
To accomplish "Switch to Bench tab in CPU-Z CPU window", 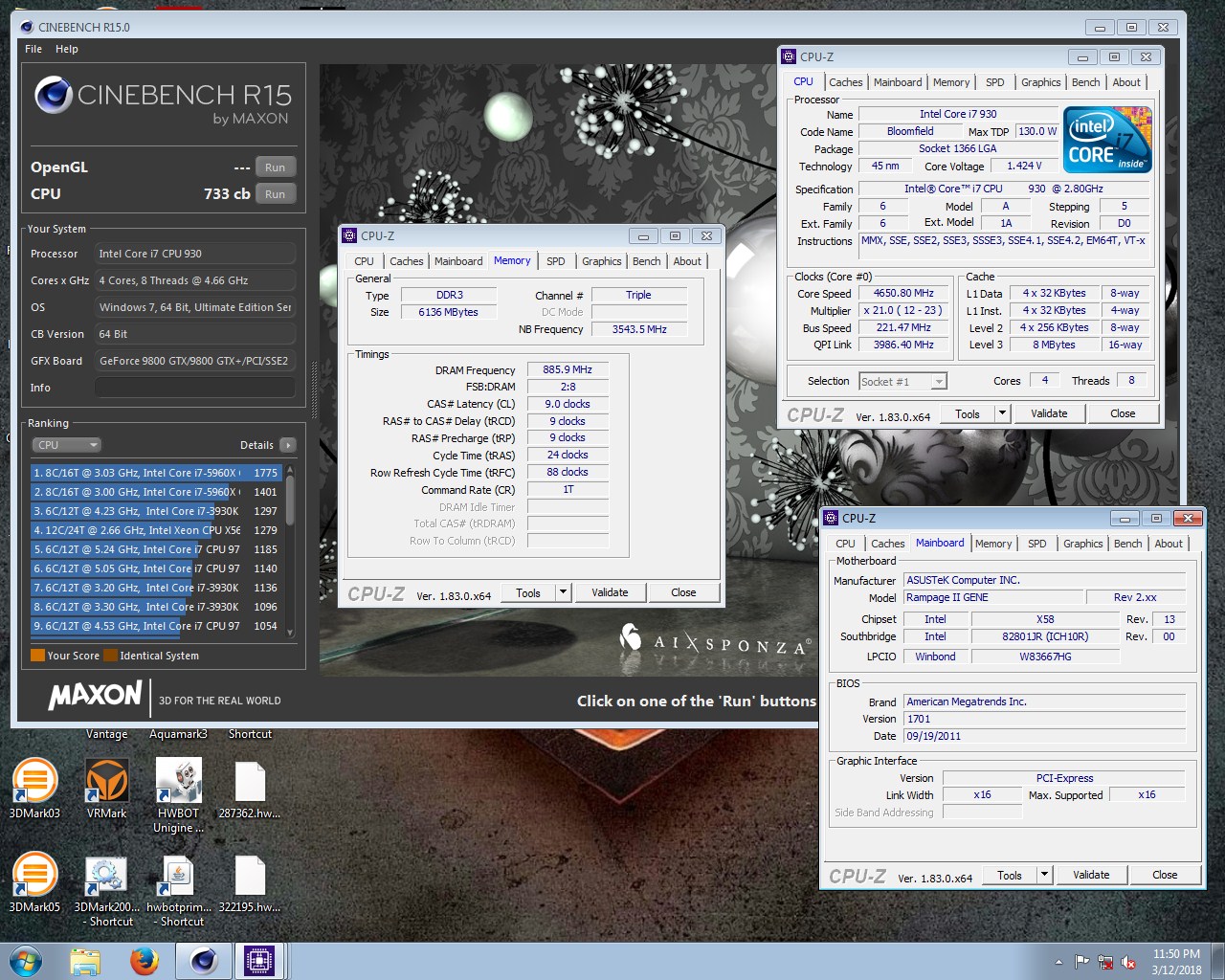I will (x=1086, y=82).
